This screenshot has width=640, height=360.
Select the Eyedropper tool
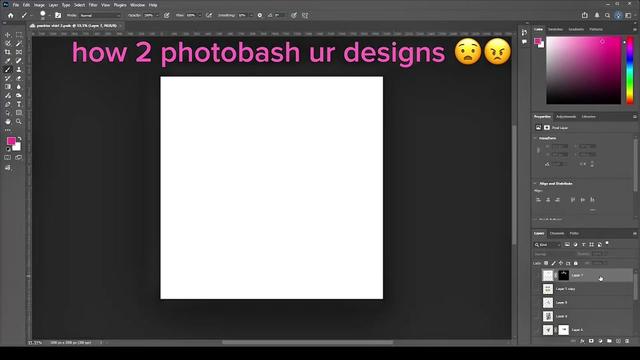click(8, 61)
